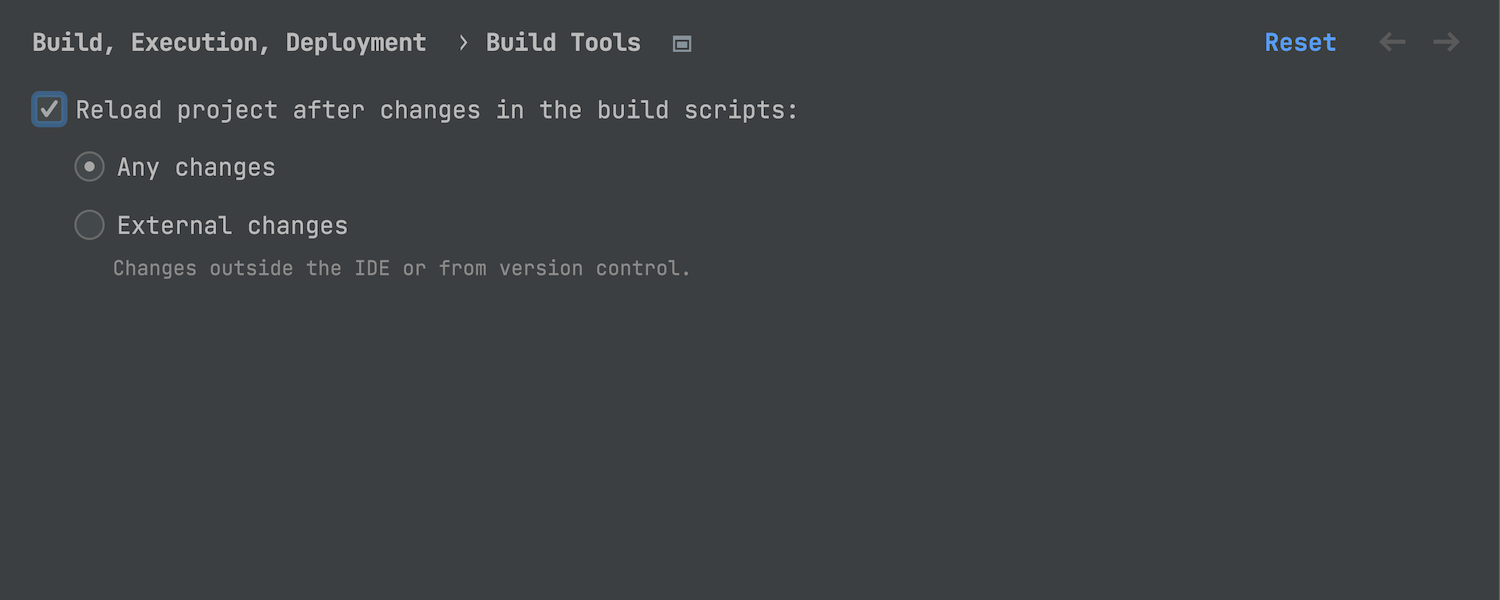Viewport: 1500px width, 600px height.
Task: Click the Reload project after changes label
Action: [437, 110]
